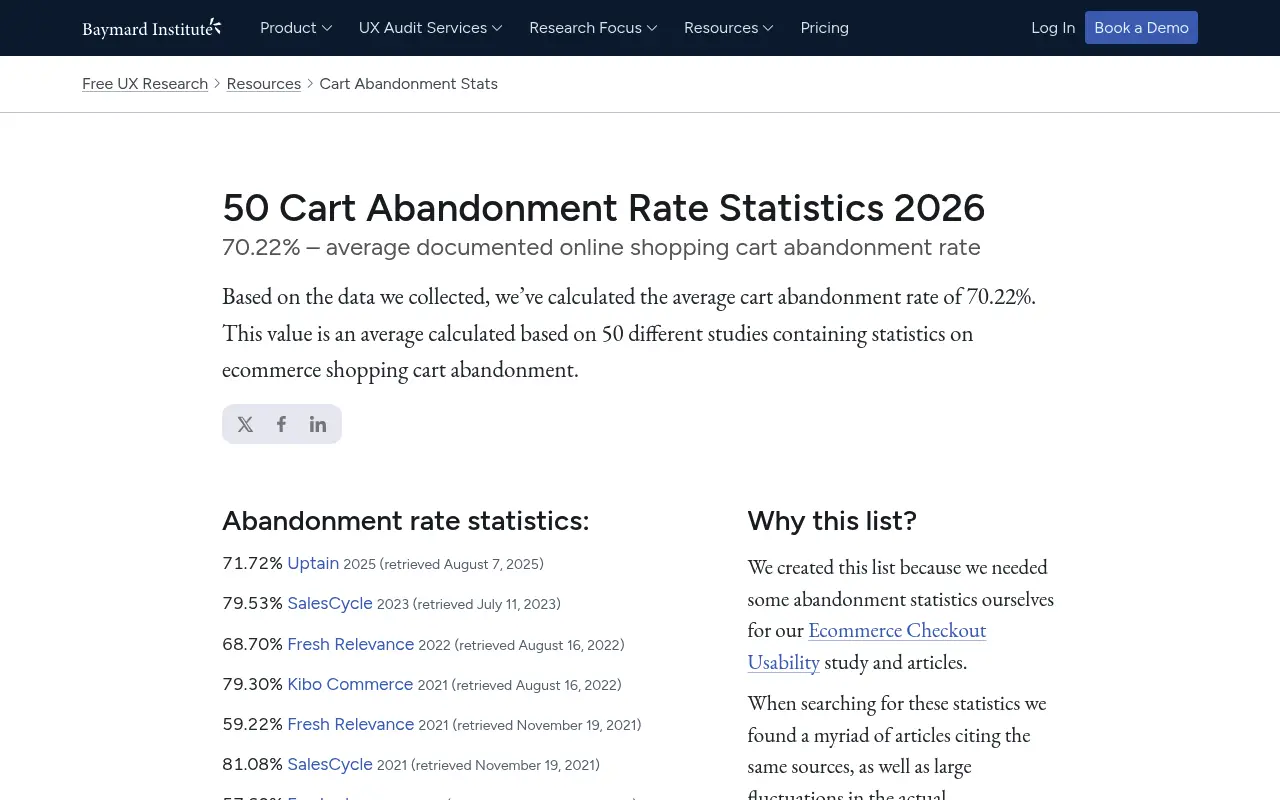Click the Baymard Institute logo

point(152,28)
